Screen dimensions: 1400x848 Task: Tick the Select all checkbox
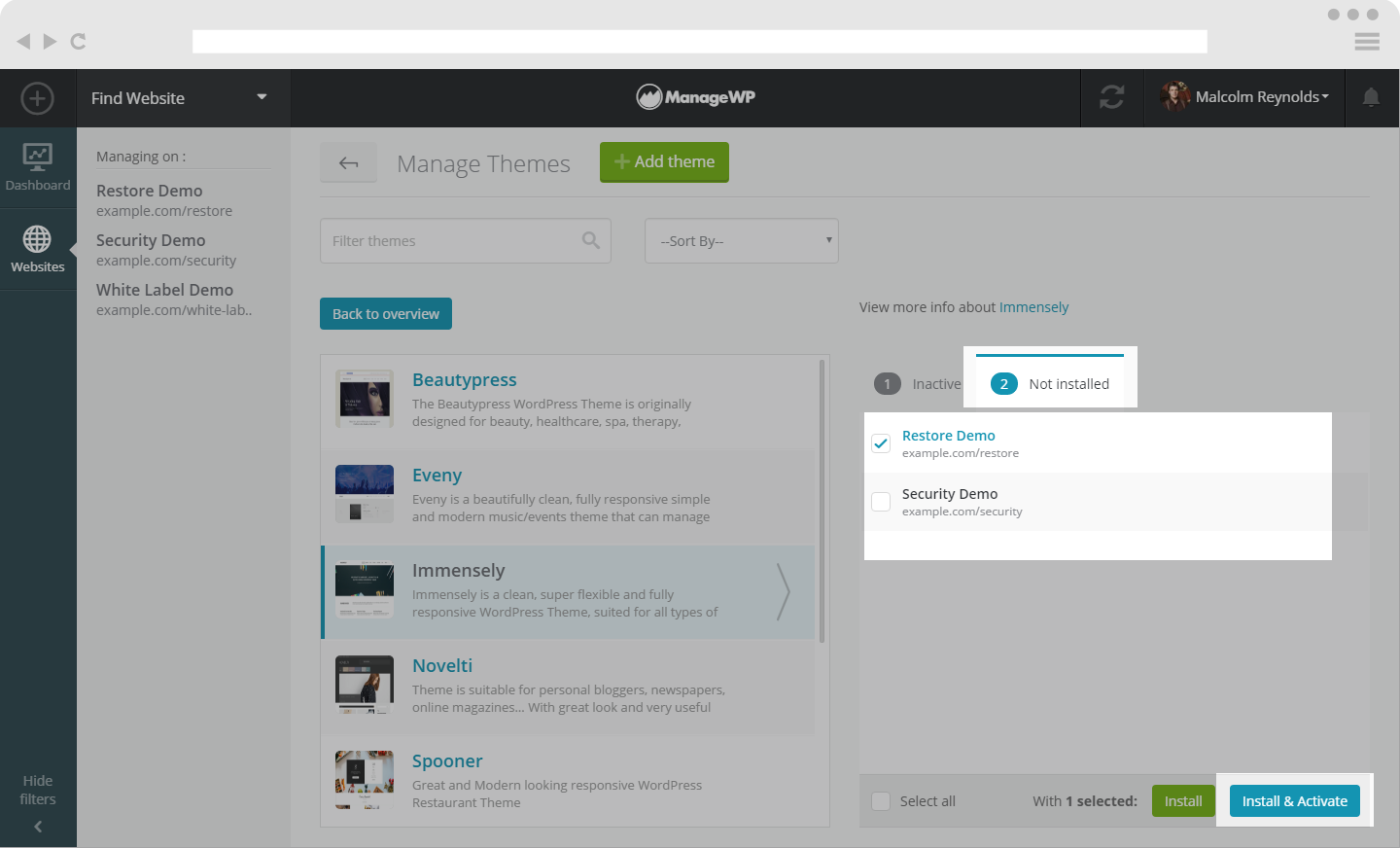(881, 801)
